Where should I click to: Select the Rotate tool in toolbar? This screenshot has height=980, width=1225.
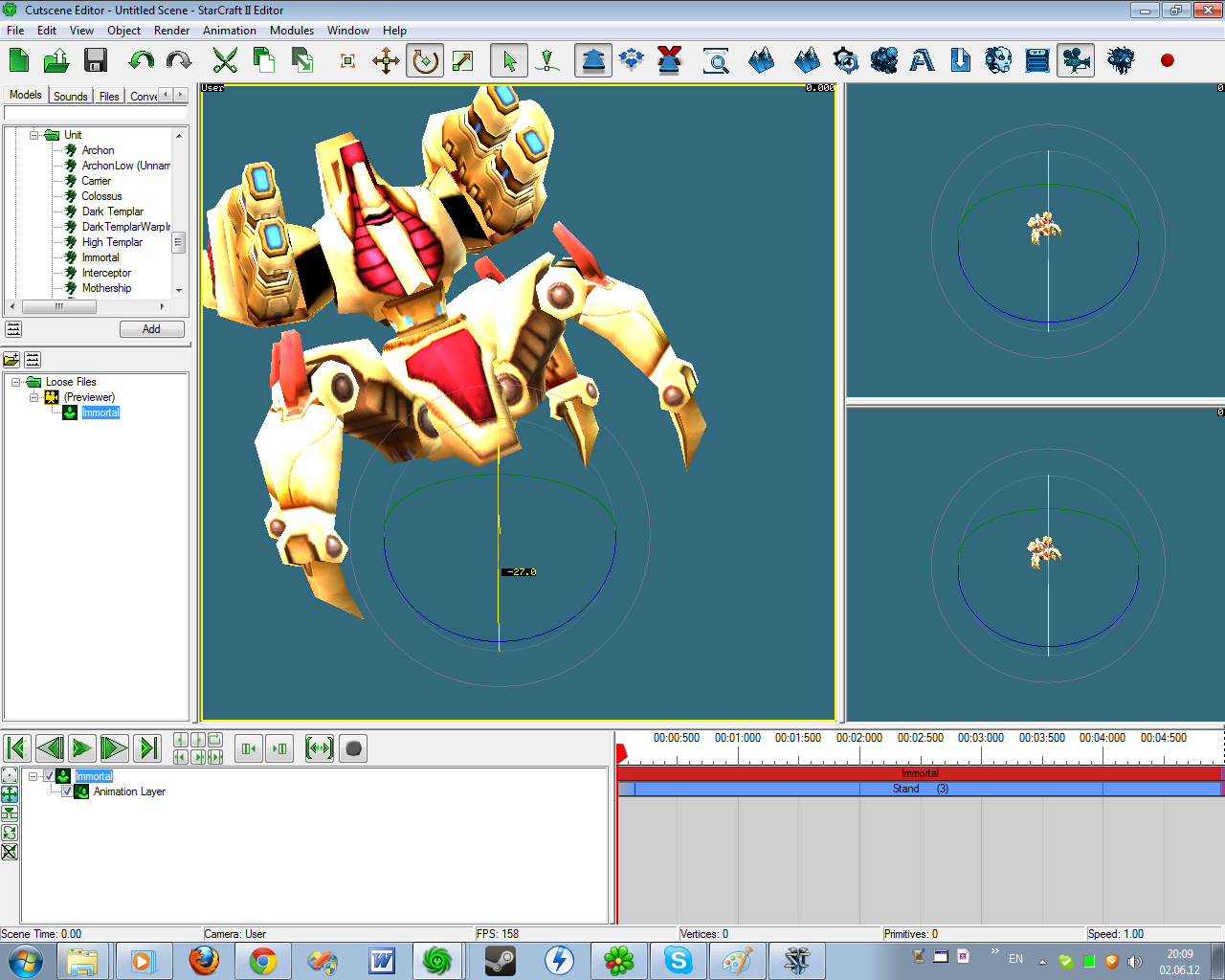(424, 60)
